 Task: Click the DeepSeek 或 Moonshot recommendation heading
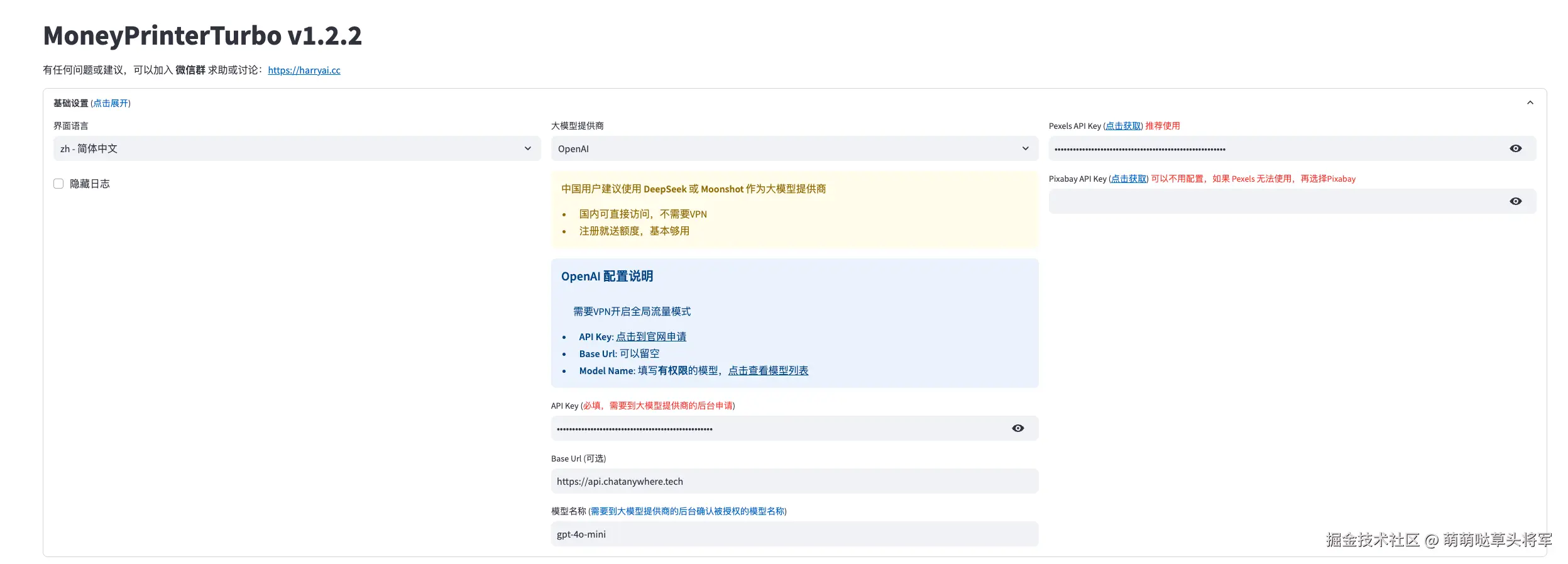693,189
